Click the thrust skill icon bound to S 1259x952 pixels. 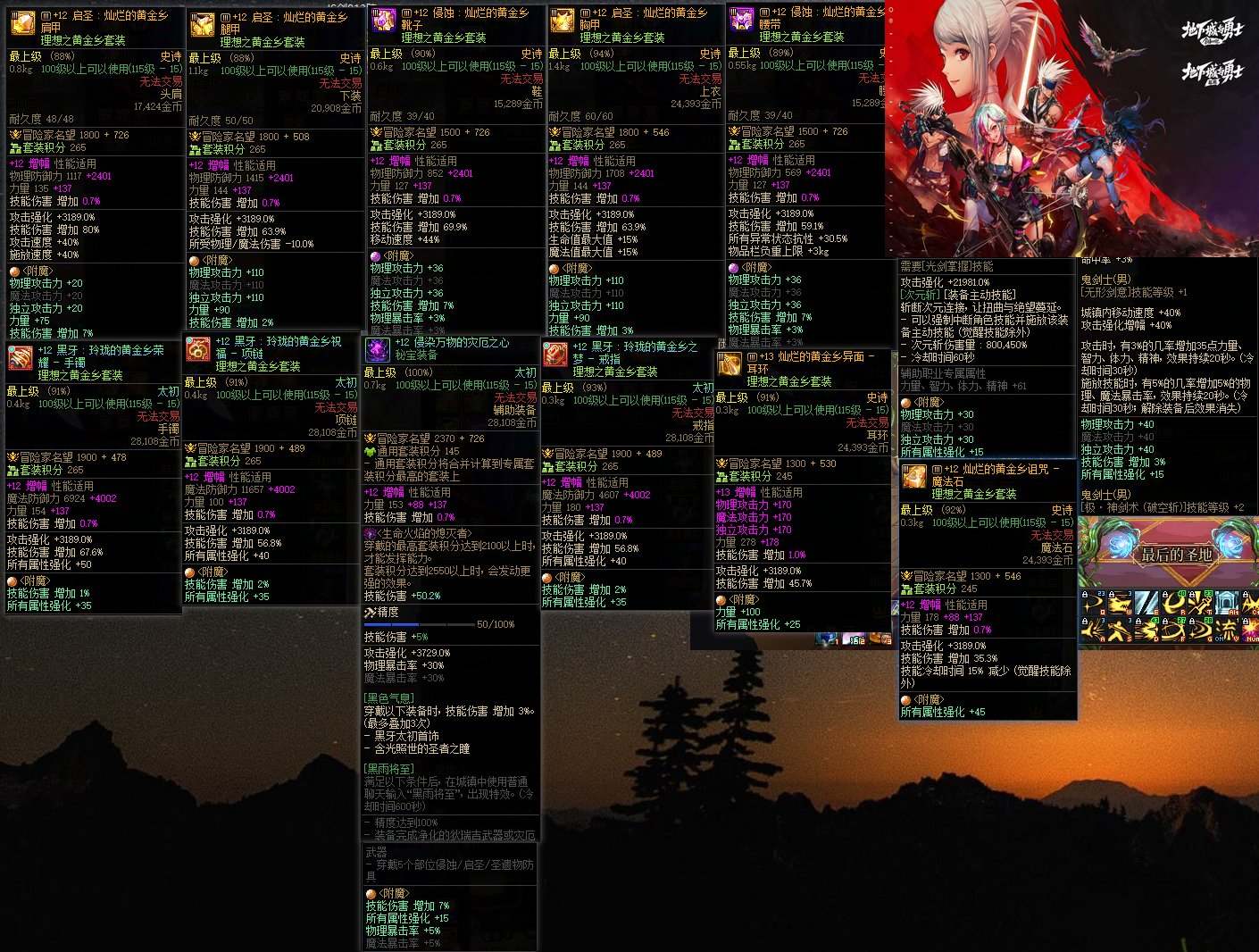click(x=1120, y=630)
